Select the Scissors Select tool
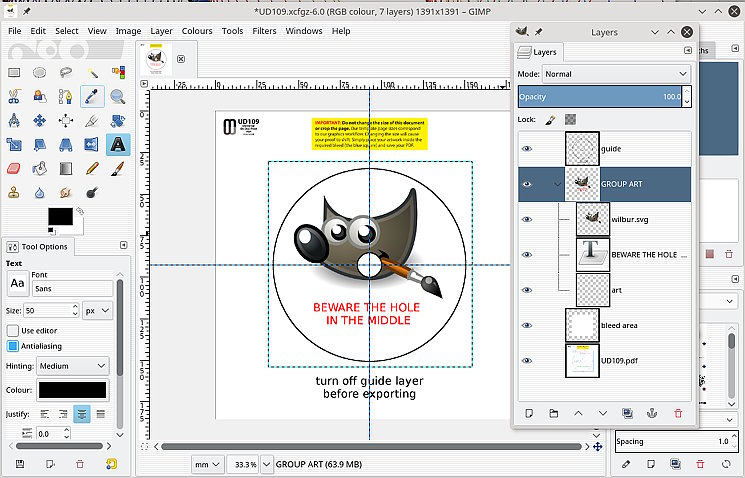 click(14, 96)
